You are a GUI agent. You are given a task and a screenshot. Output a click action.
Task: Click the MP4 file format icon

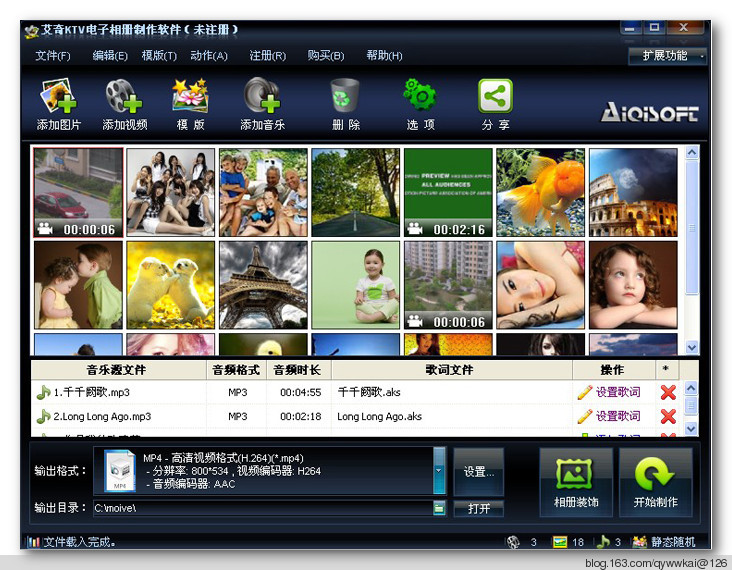[x=120, y=471]
